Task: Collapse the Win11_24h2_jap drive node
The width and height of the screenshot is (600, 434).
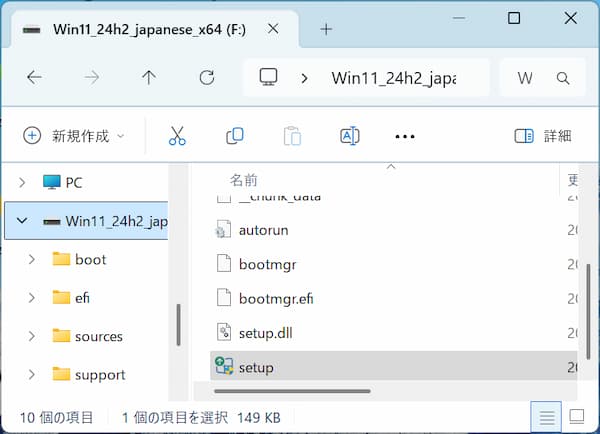Action: [22, 220]
